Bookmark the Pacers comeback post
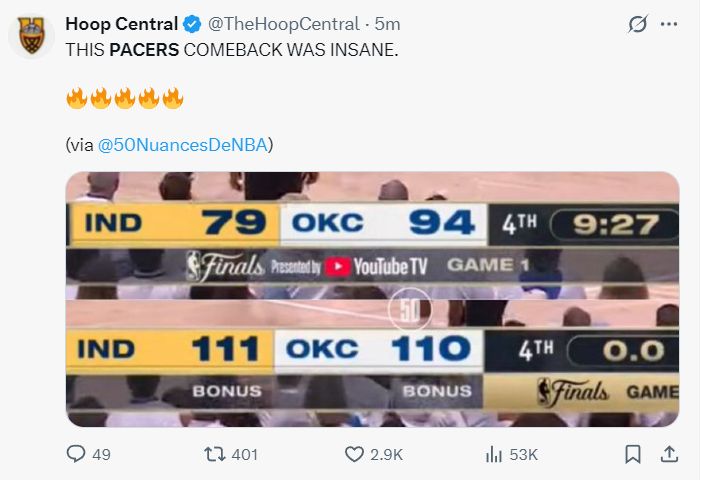The width and height of the screenshot is (701, 480). [x=632, y=454]
